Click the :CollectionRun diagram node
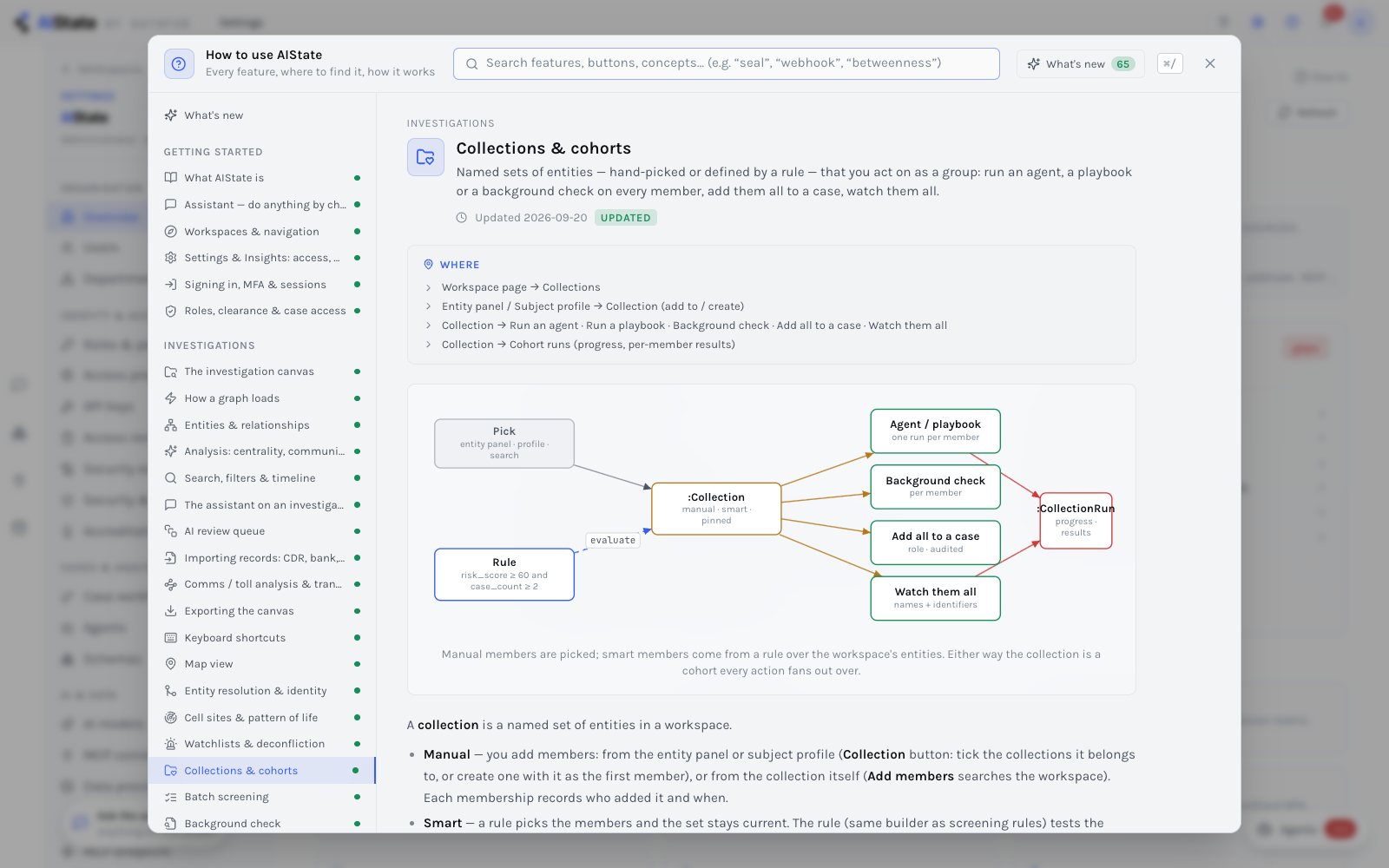The image size is (1389, 868). [x=1076, y=521]
